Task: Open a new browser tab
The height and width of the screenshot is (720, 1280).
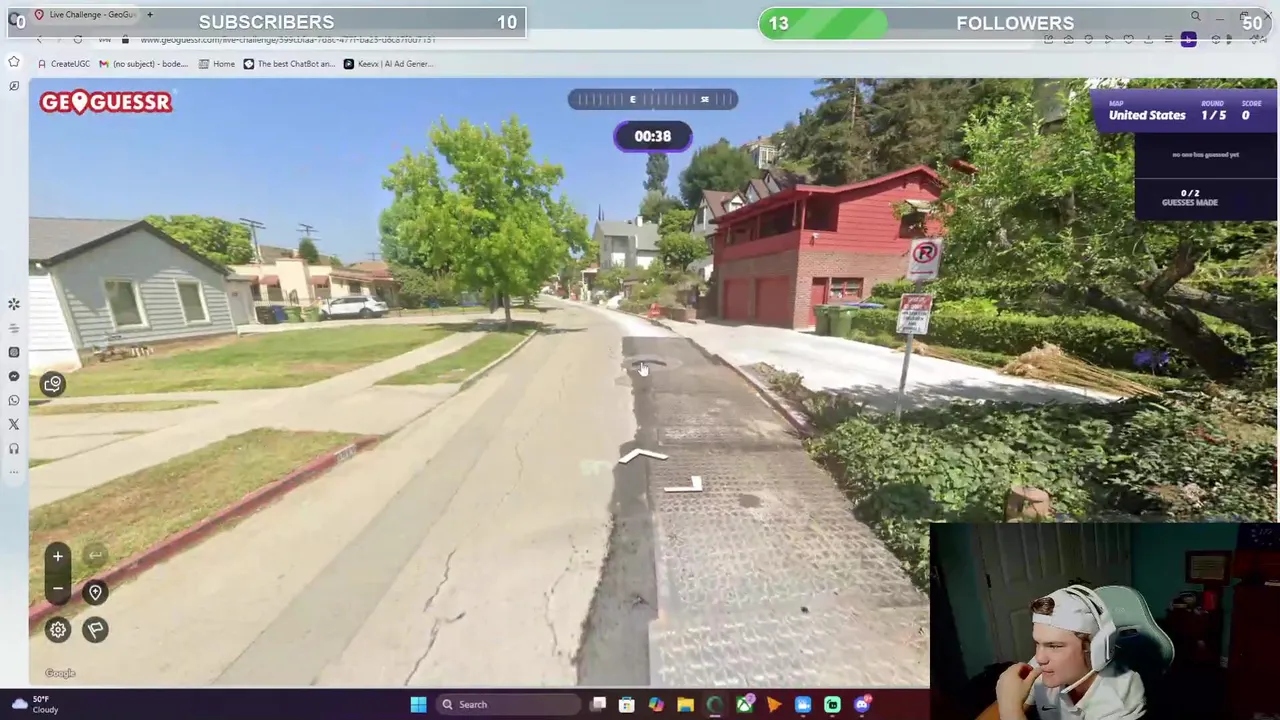Action: (x=150, y=14)
